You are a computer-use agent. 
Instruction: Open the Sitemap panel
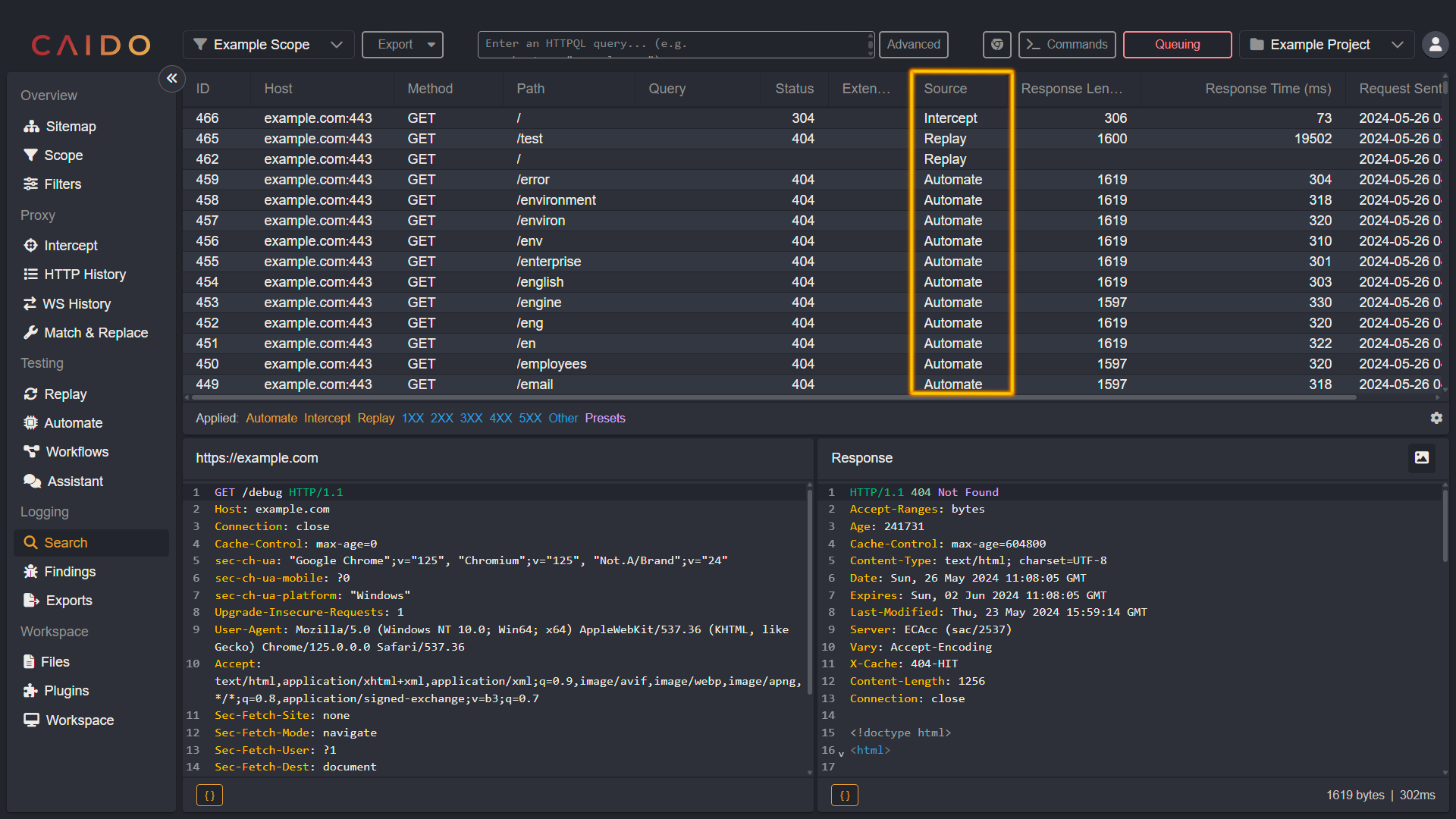coord(72,125)
